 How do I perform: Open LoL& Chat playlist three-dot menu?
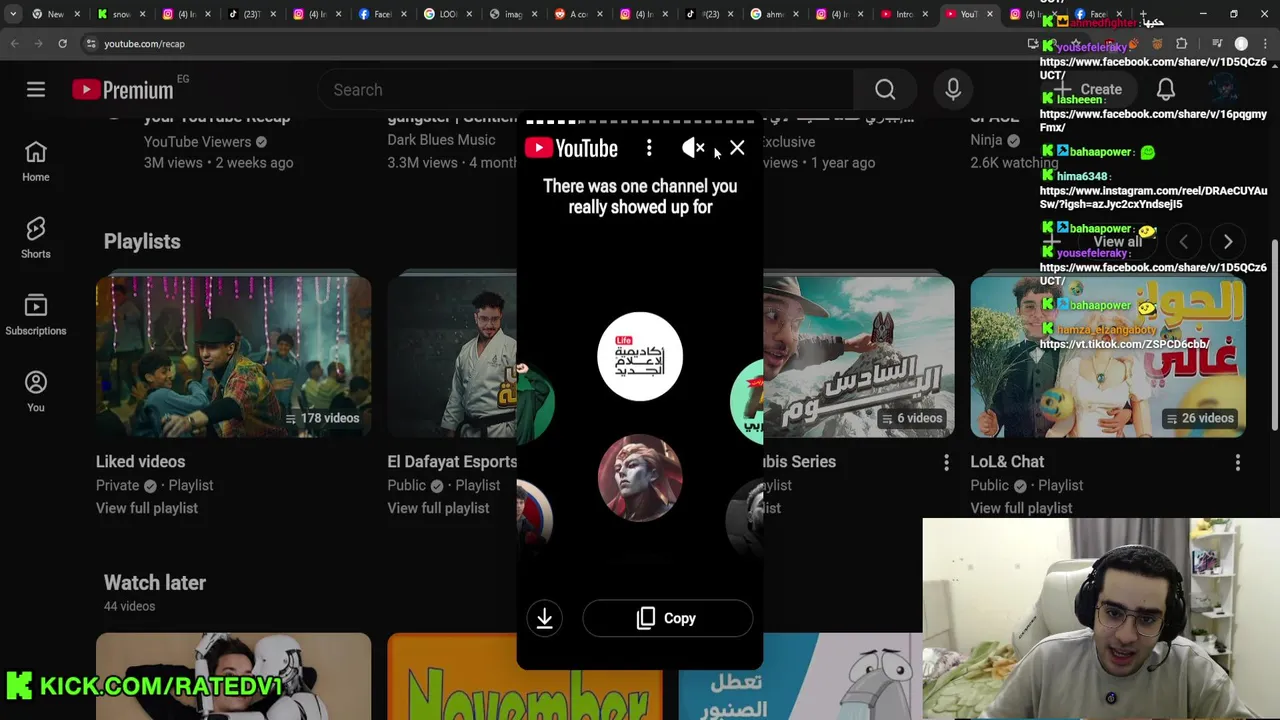[x=1238, y=462]
